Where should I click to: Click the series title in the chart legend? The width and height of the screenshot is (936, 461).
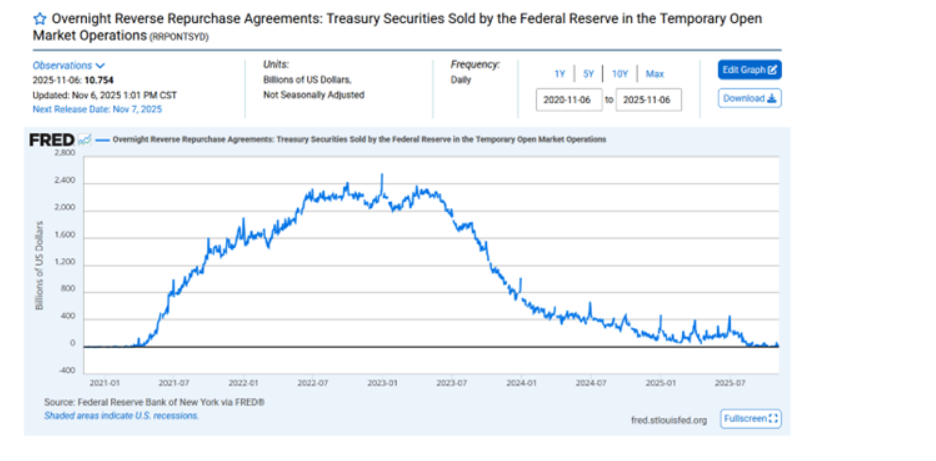click(x=360, y=140)
